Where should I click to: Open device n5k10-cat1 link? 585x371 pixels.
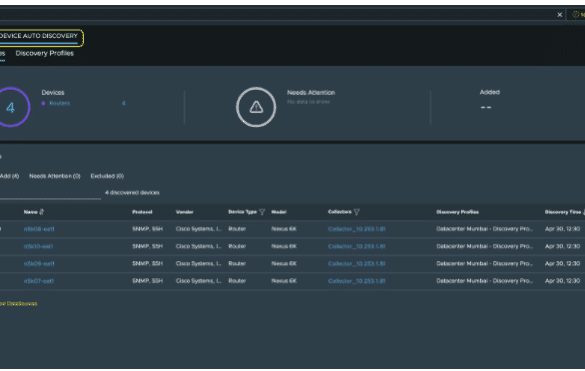(x=39, y=246)
